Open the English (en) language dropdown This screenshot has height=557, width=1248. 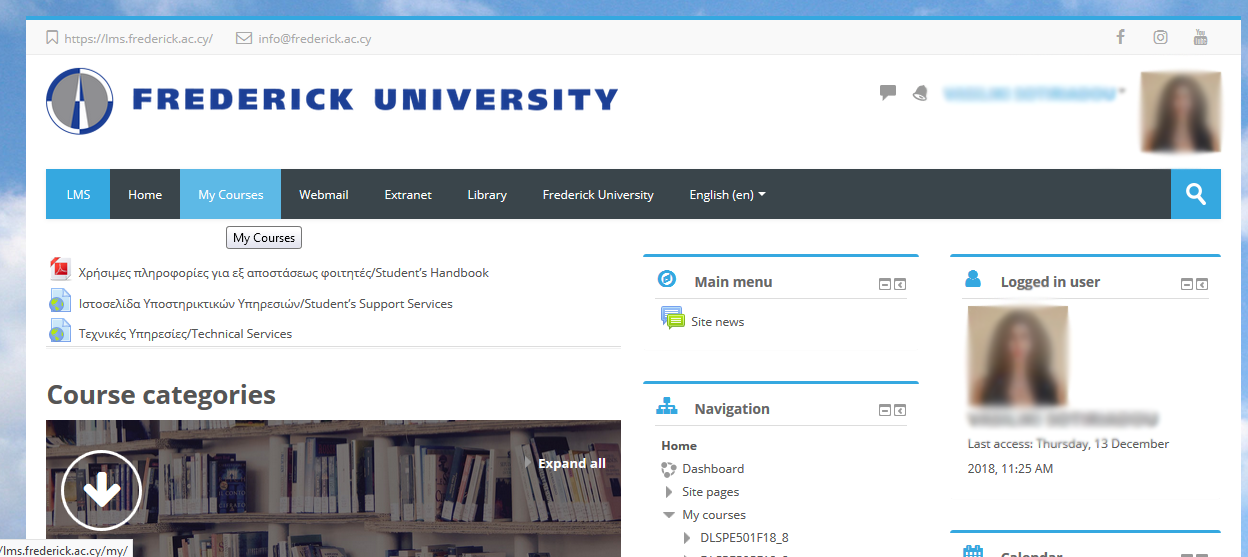click(x=727, y=194)
